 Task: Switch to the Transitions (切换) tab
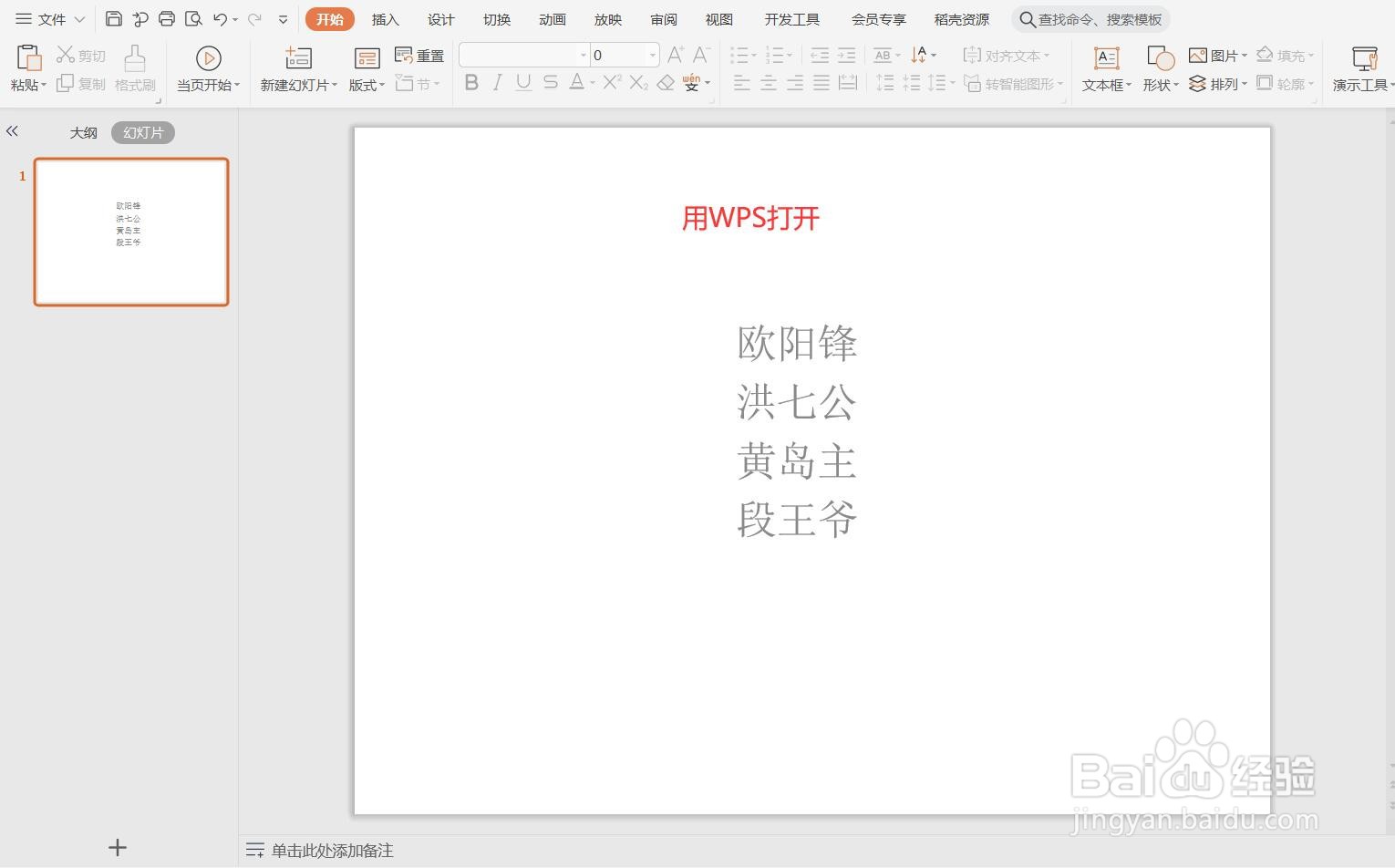click(x=497, y=19)
